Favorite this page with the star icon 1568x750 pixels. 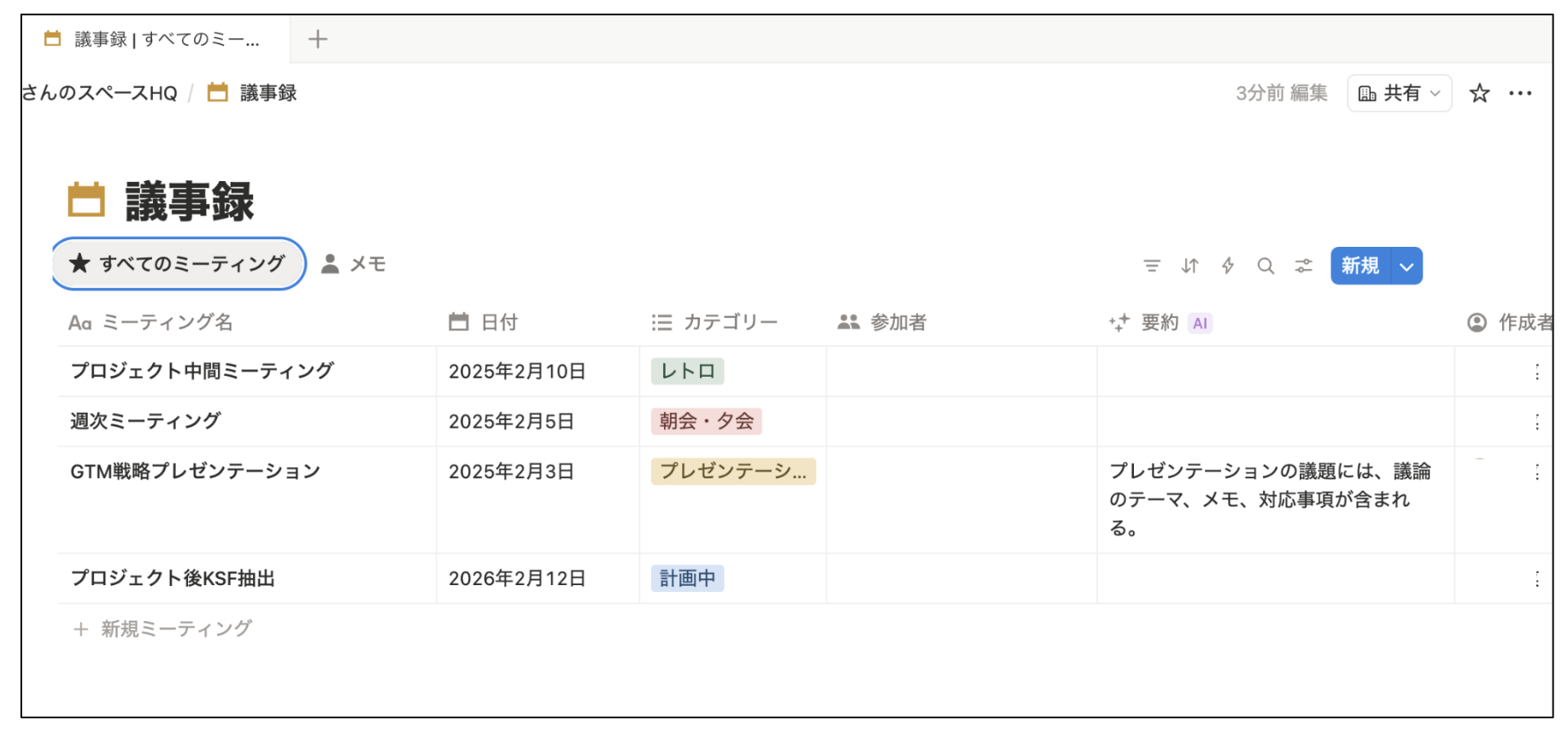tap(1479, 93)
